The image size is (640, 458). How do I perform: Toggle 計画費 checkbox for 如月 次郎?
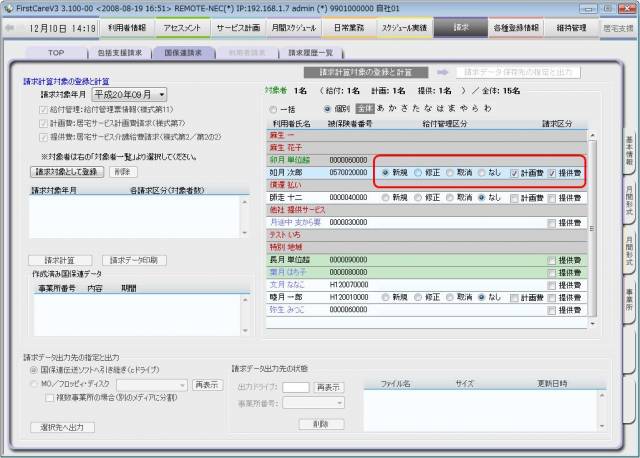tap(513, 171)
